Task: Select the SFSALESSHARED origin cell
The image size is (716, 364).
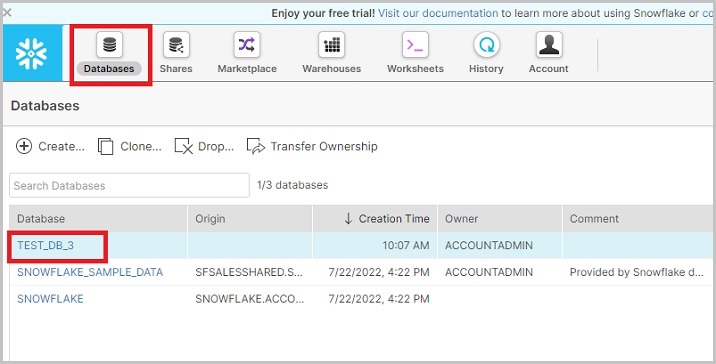Action: pyautogui.click(x=250, y=272)
